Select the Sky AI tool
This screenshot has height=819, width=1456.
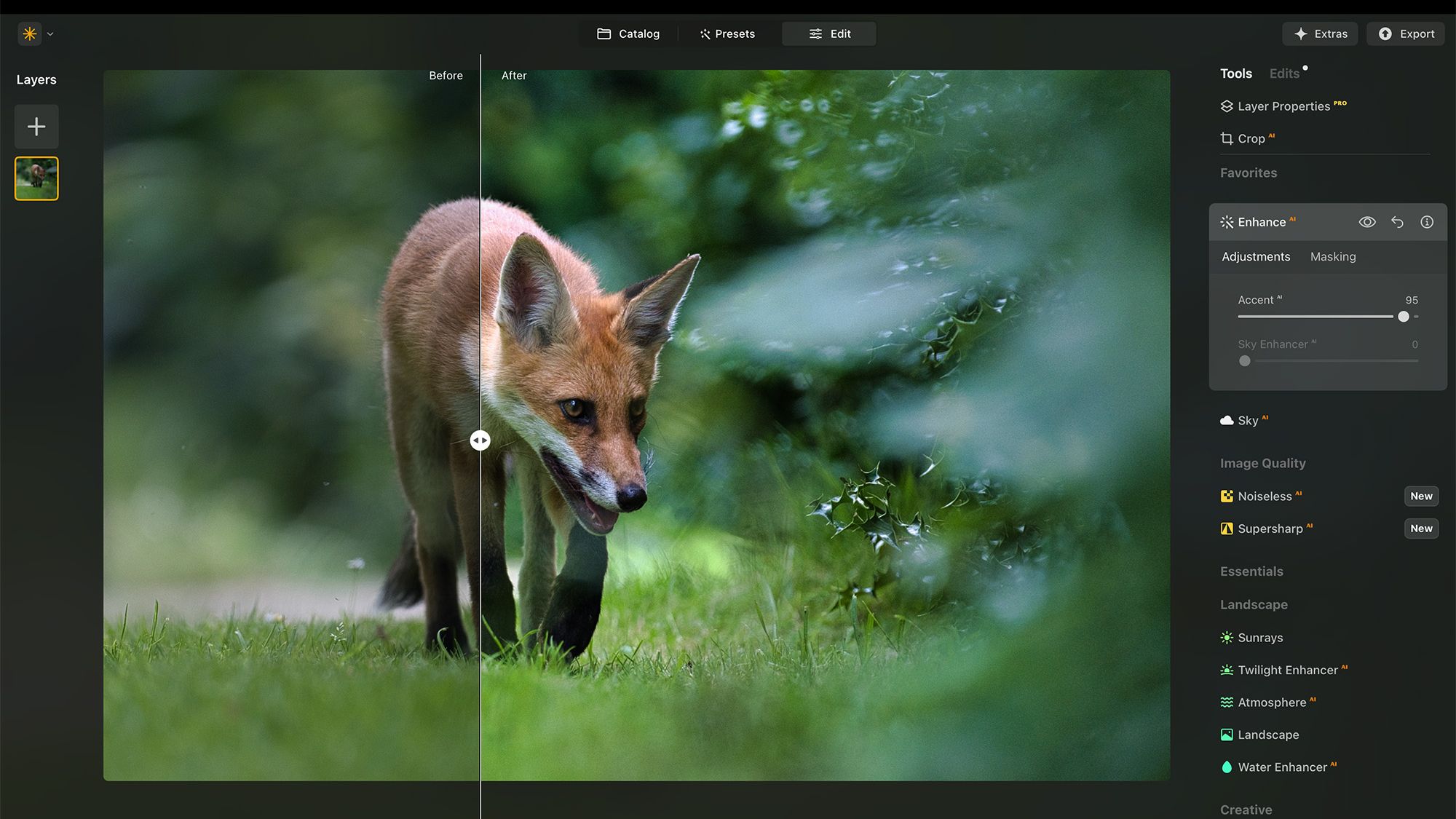pos(1249,420)
